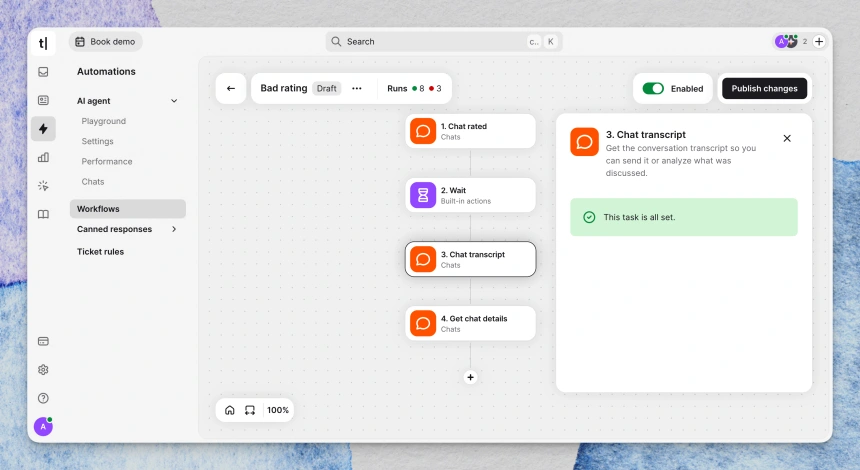This screenshot has width=860, height=470.
Task: Open the settings gear icon
Action: pyautogui.click(x=43, y=370)
